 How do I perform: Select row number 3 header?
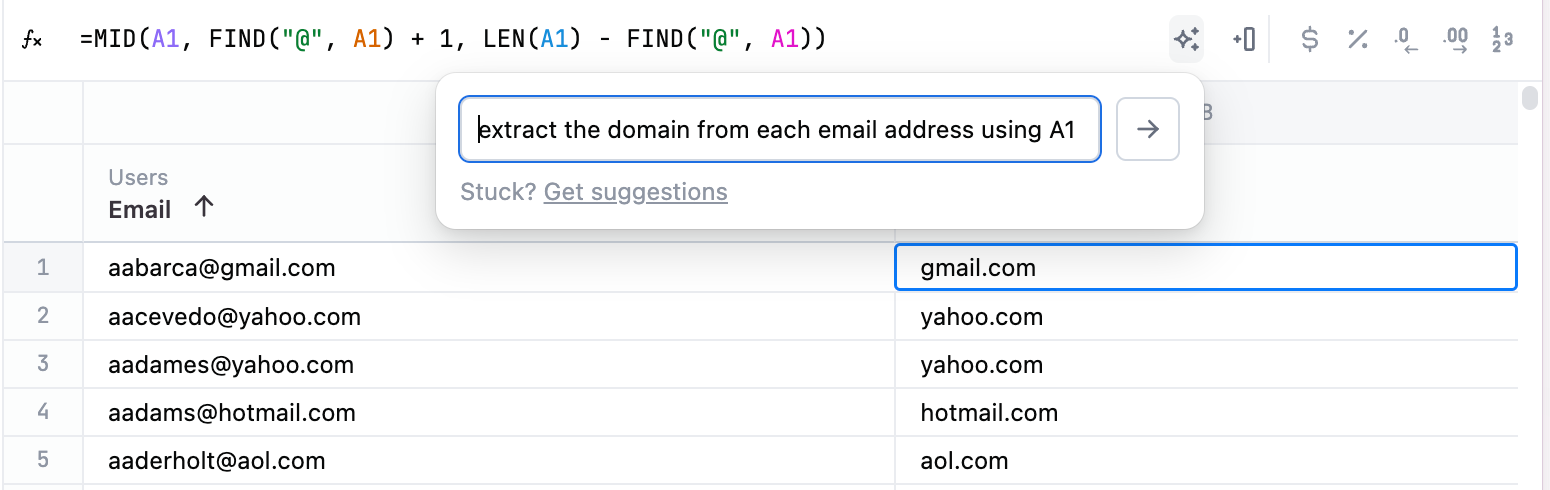[x=42, y=364]
